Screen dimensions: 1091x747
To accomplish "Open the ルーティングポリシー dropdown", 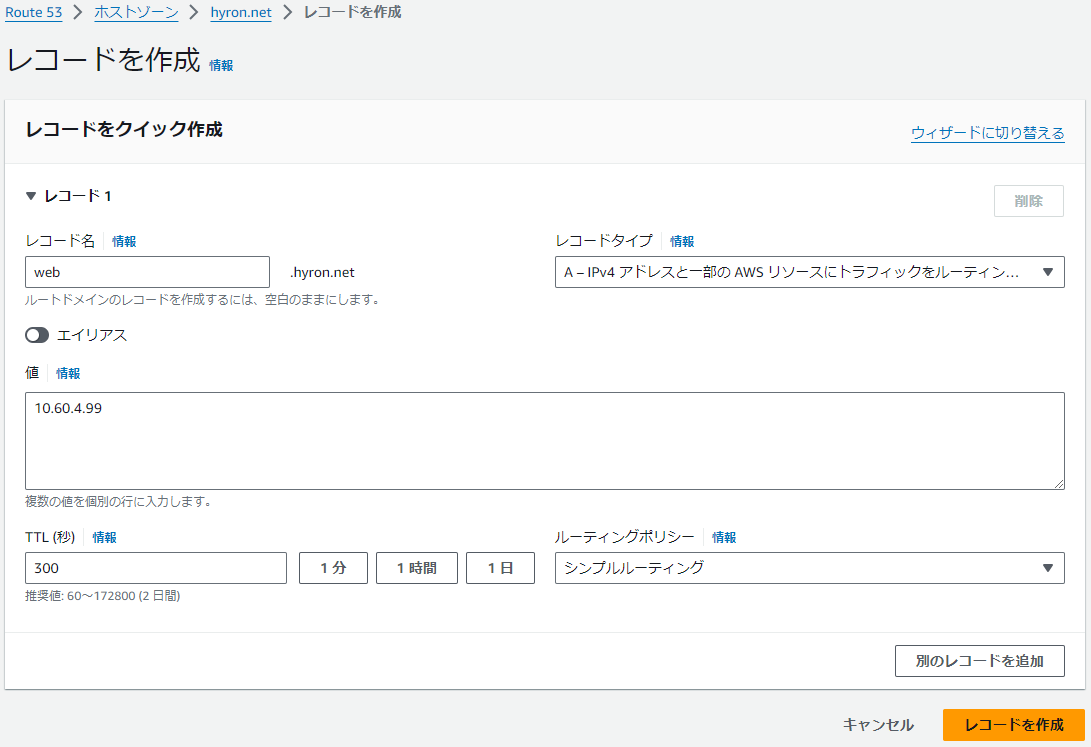I will click(x=809, y=568).
